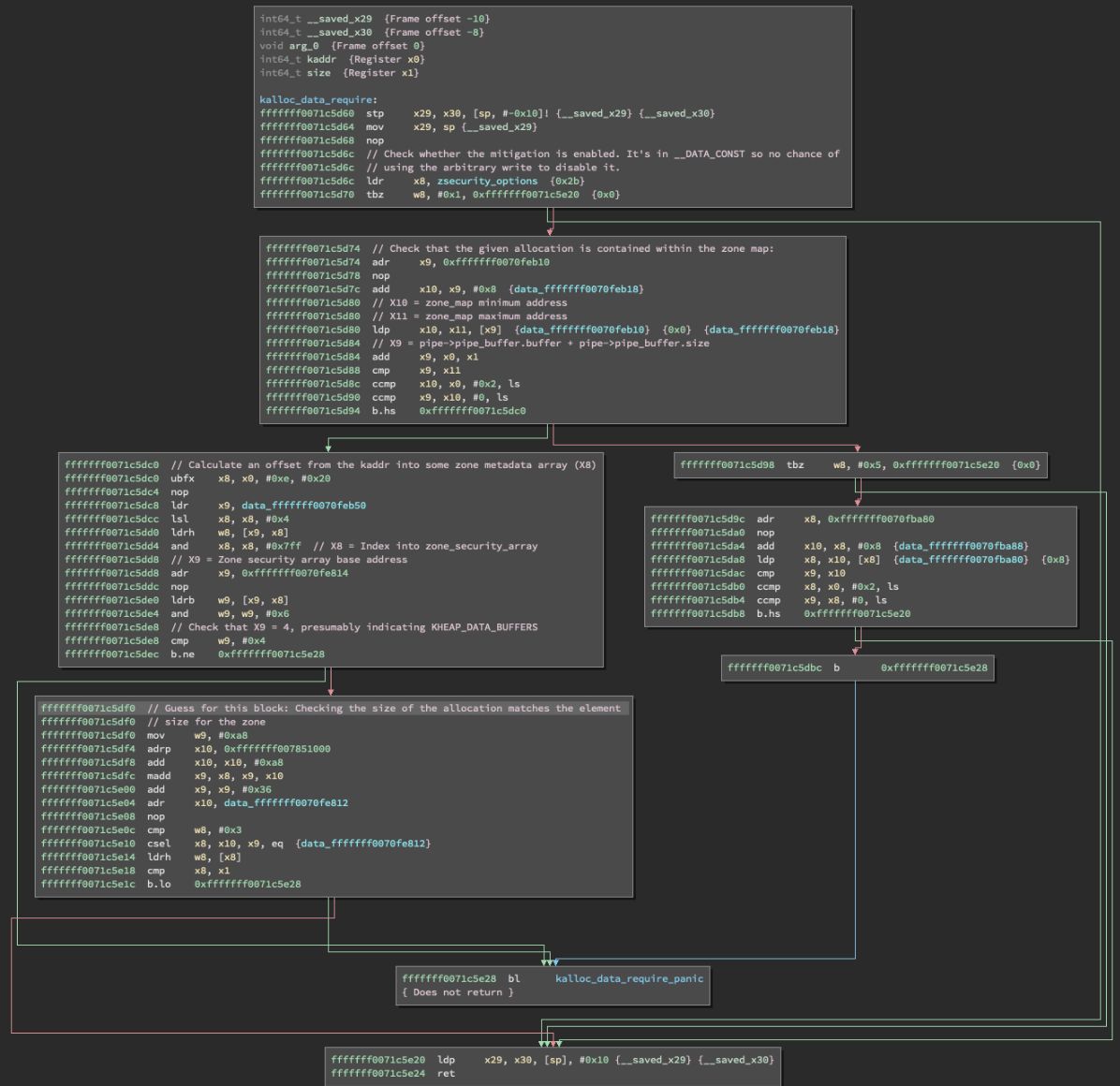The image size is (1120, 1086).
Task: Click the adr x8, 0xfffffff0070fba80 instruction
Action: pos(792,519)
